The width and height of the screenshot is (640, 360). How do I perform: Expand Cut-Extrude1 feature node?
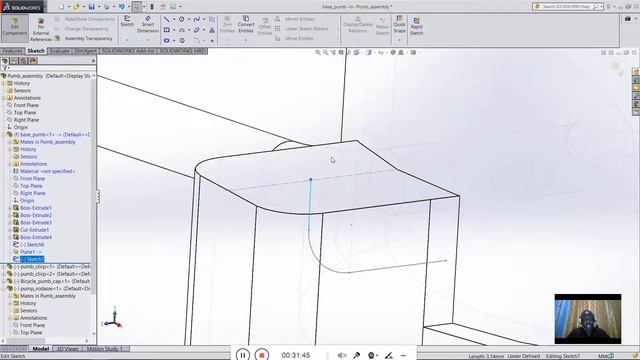10,230
